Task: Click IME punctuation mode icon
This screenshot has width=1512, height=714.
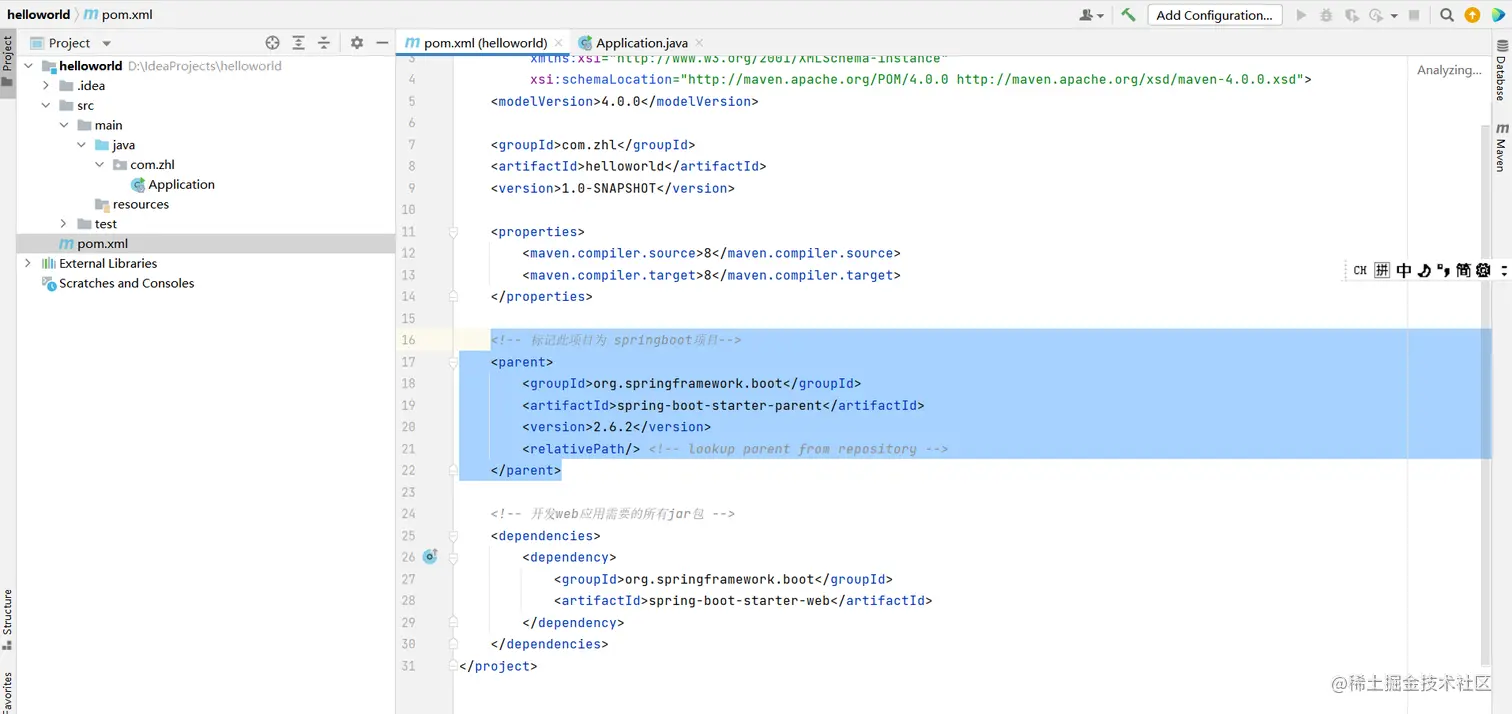Action: 1443,270
